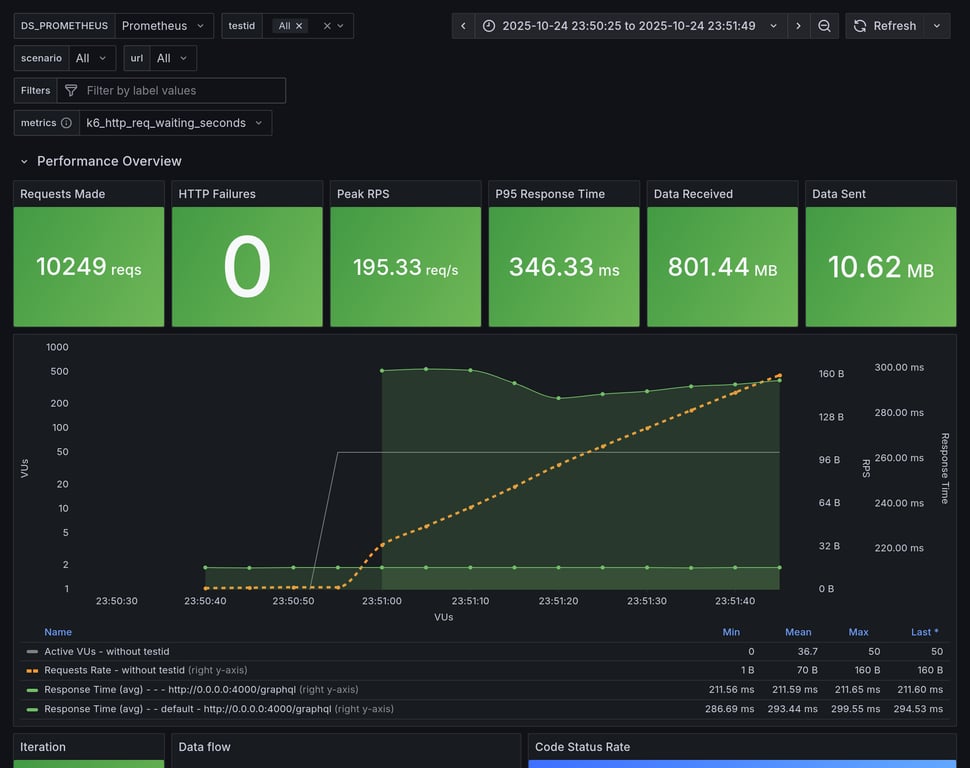970x768 pixels.
Task: Sort legend by Last column
Action: point(924,632)
